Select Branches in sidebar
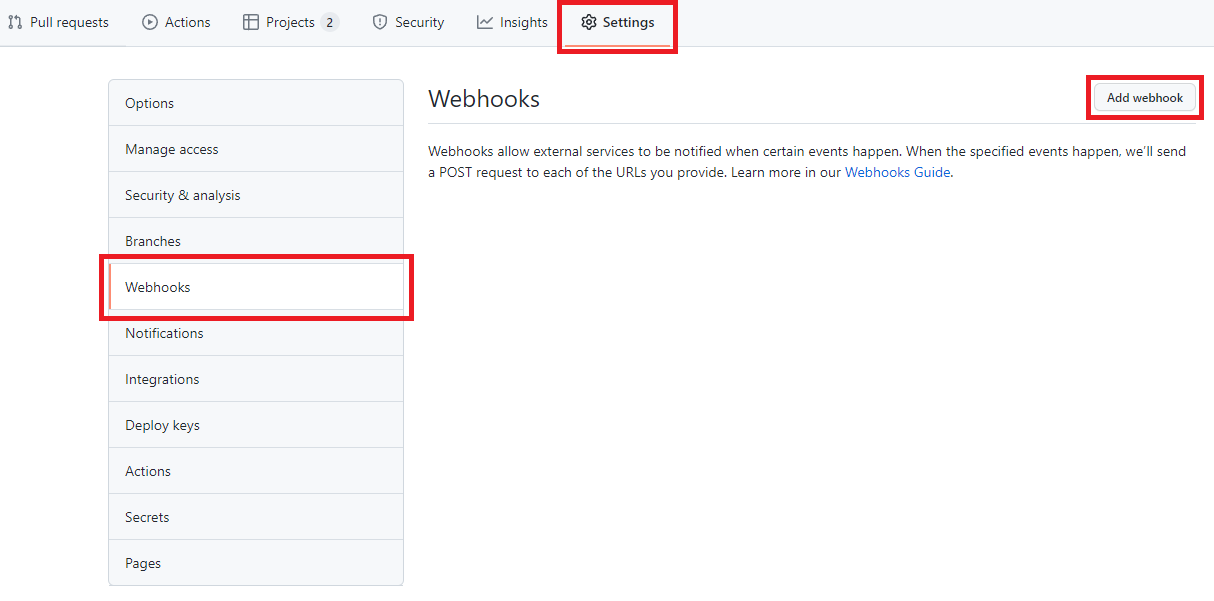Image resolution: width=1214 pixels, height=601 pixels. click(x=256, y=241)
